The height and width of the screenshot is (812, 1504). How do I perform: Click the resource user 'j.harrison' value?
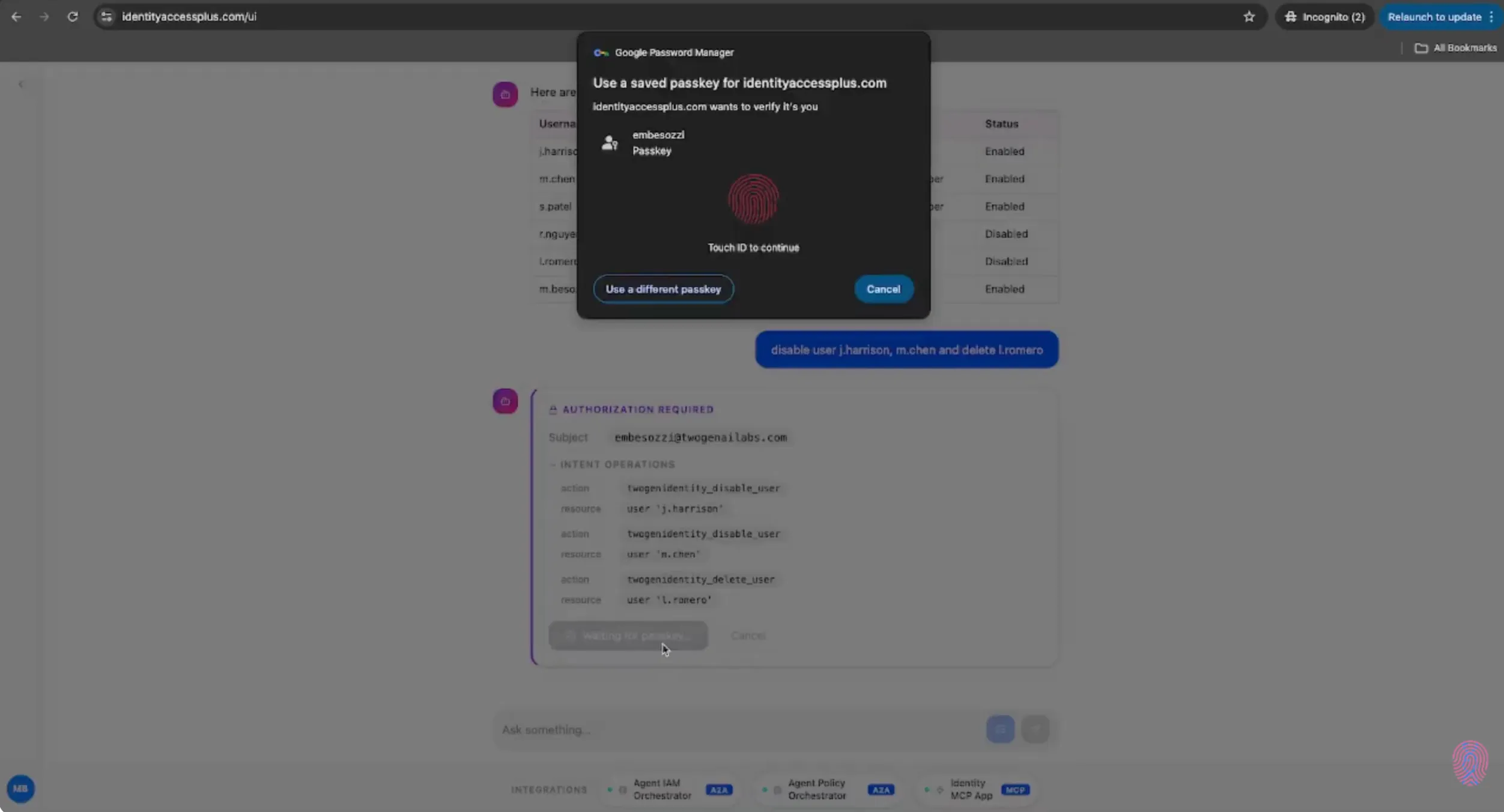[x=675, y=508]
